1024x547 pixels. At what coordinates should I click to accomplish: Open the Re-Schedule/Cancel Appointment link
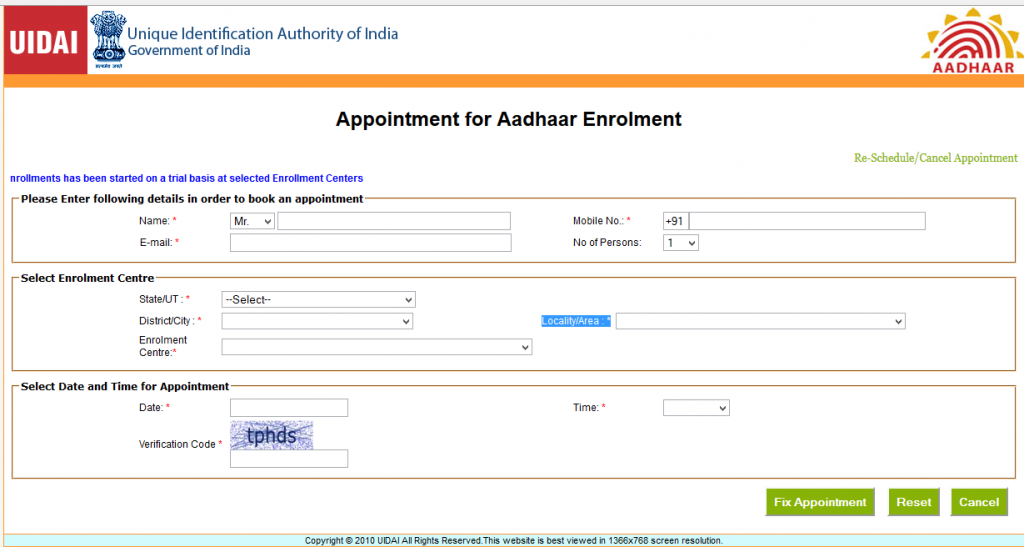[935, 158]
